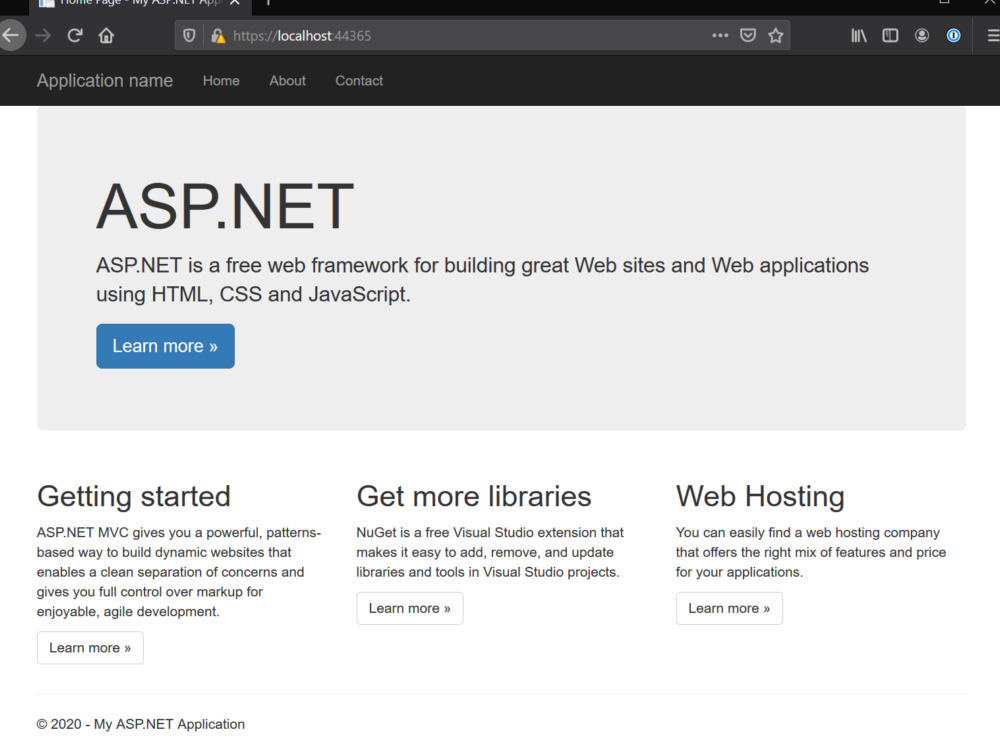Open the Firefox Library menu
Image resolution: width=1000 pixels, height=750 pixels.
(x=858, y=35)
